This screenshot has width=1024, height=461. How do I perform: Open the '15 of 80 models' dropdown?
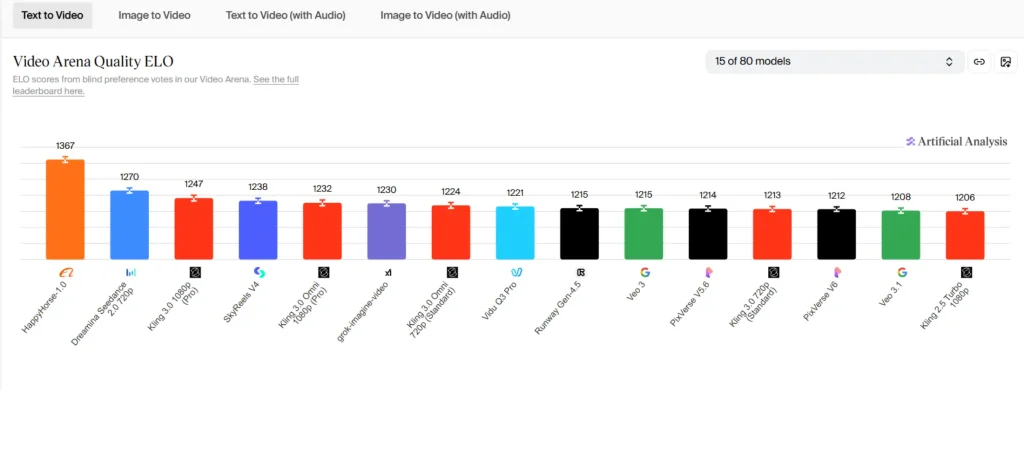[x=834, y=62]
